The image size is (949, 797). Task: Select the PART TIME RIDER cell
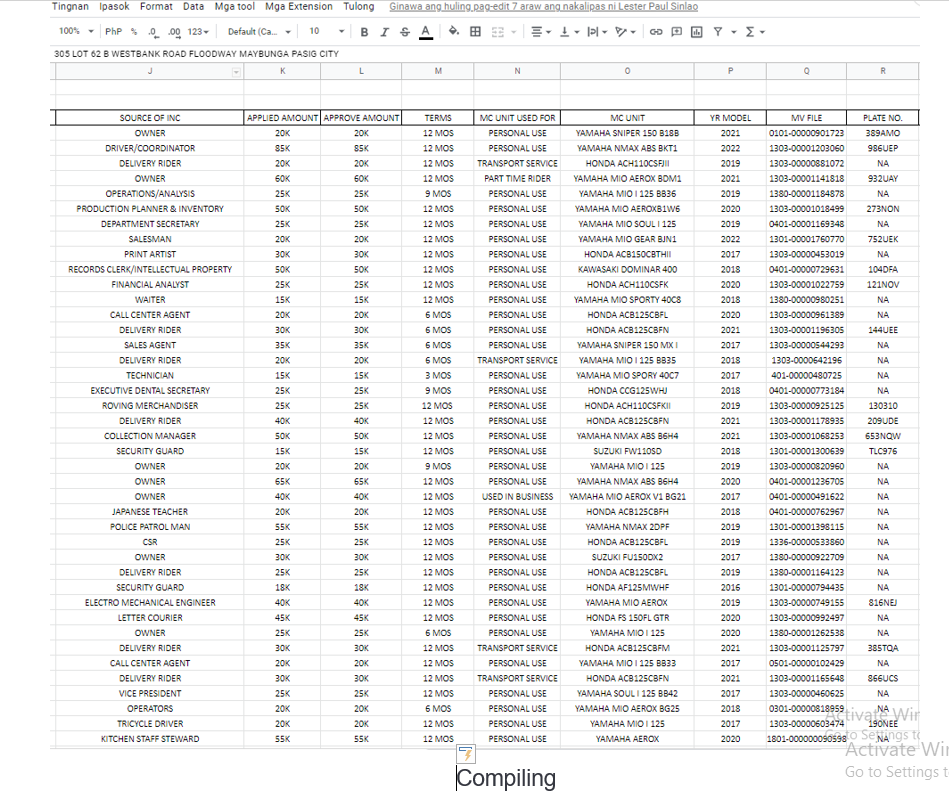tap(517, 179)
